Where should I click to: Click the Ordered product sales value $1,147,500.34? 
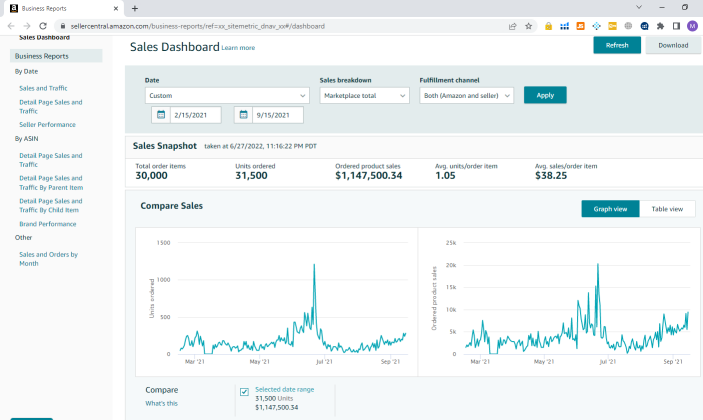pyautogui.click(x=369, y=176)
